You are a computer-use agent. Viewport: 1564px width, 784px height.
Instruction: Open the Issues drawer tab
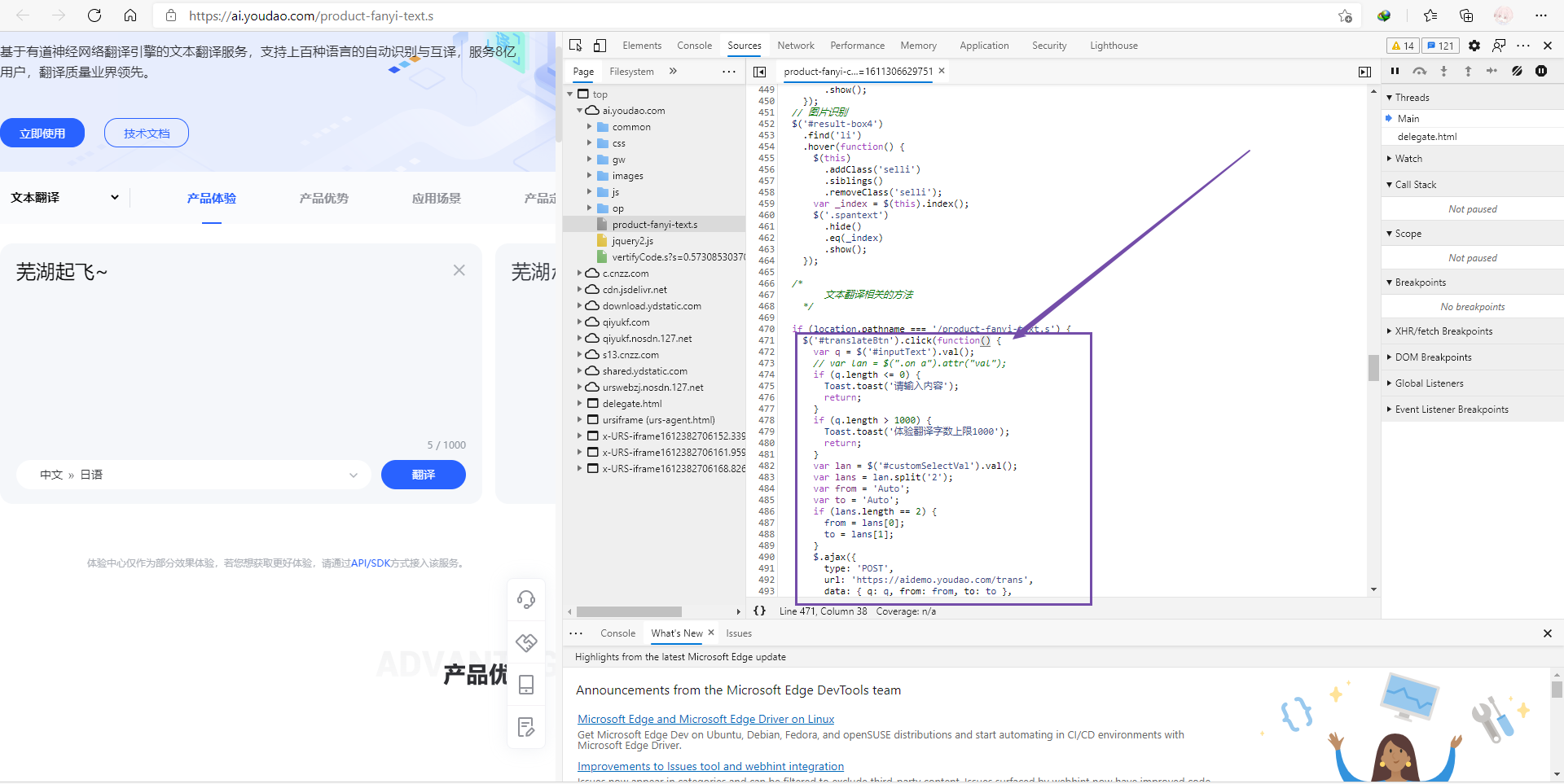coord(739,633)
